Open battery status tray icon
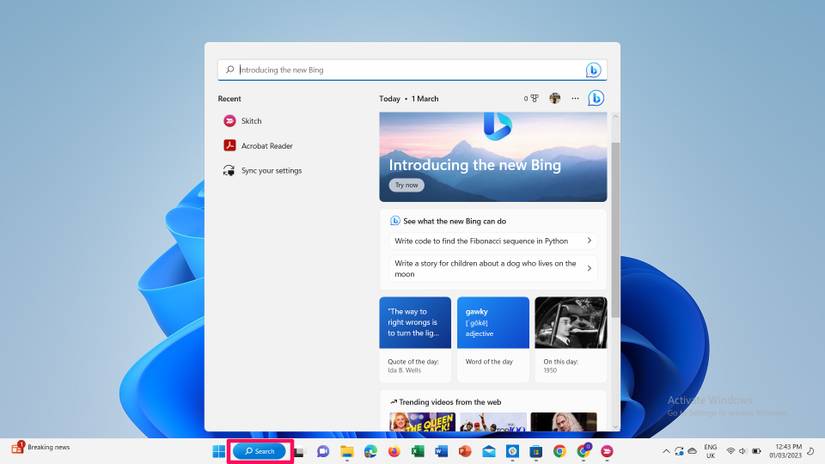 point(757,451)
